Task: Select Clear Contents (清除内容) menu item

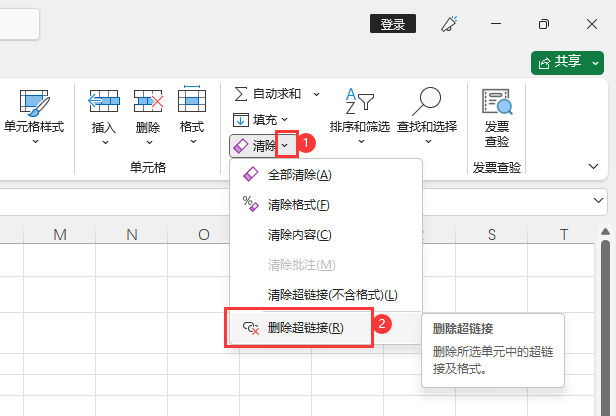Action: pyautogui.click(x=299, y=235)
